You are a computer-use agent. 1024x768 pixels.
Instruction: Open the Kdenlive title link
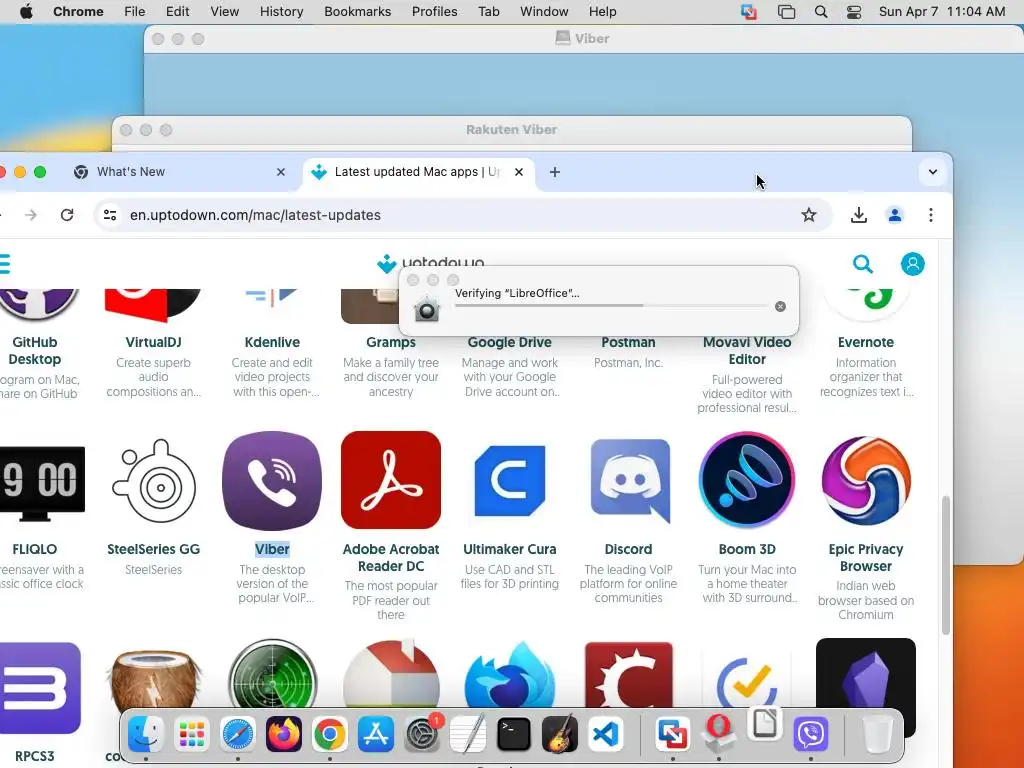(272, 342)
